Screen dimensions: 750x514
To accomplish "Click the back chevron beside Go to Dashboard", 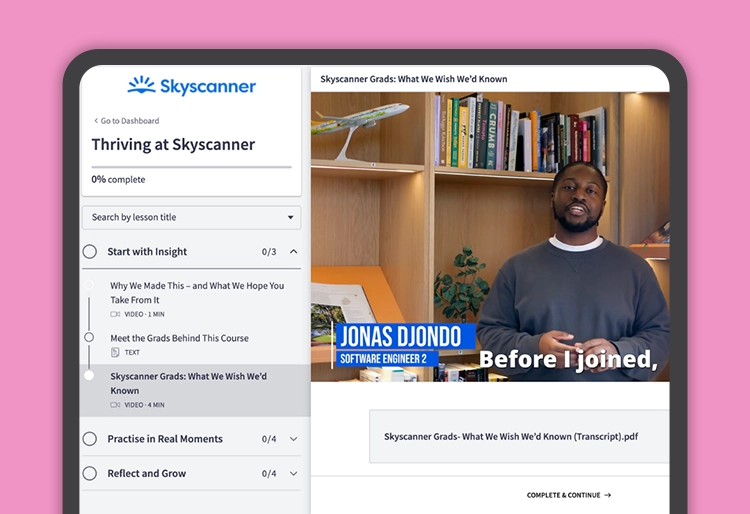I will [96, 120].
